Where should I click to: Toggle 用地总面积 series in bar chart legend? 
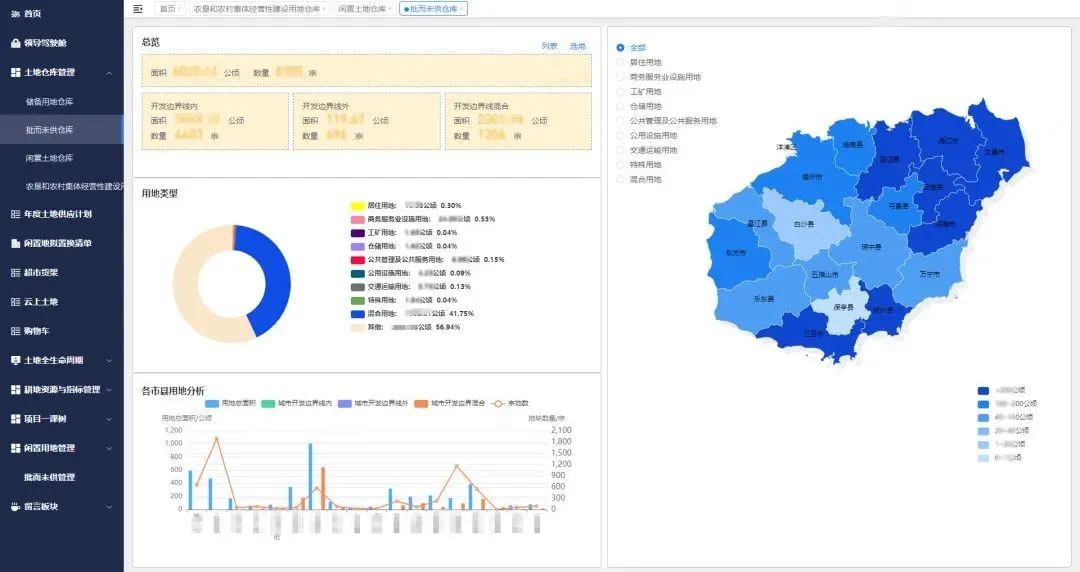click(x=231, y=403)
